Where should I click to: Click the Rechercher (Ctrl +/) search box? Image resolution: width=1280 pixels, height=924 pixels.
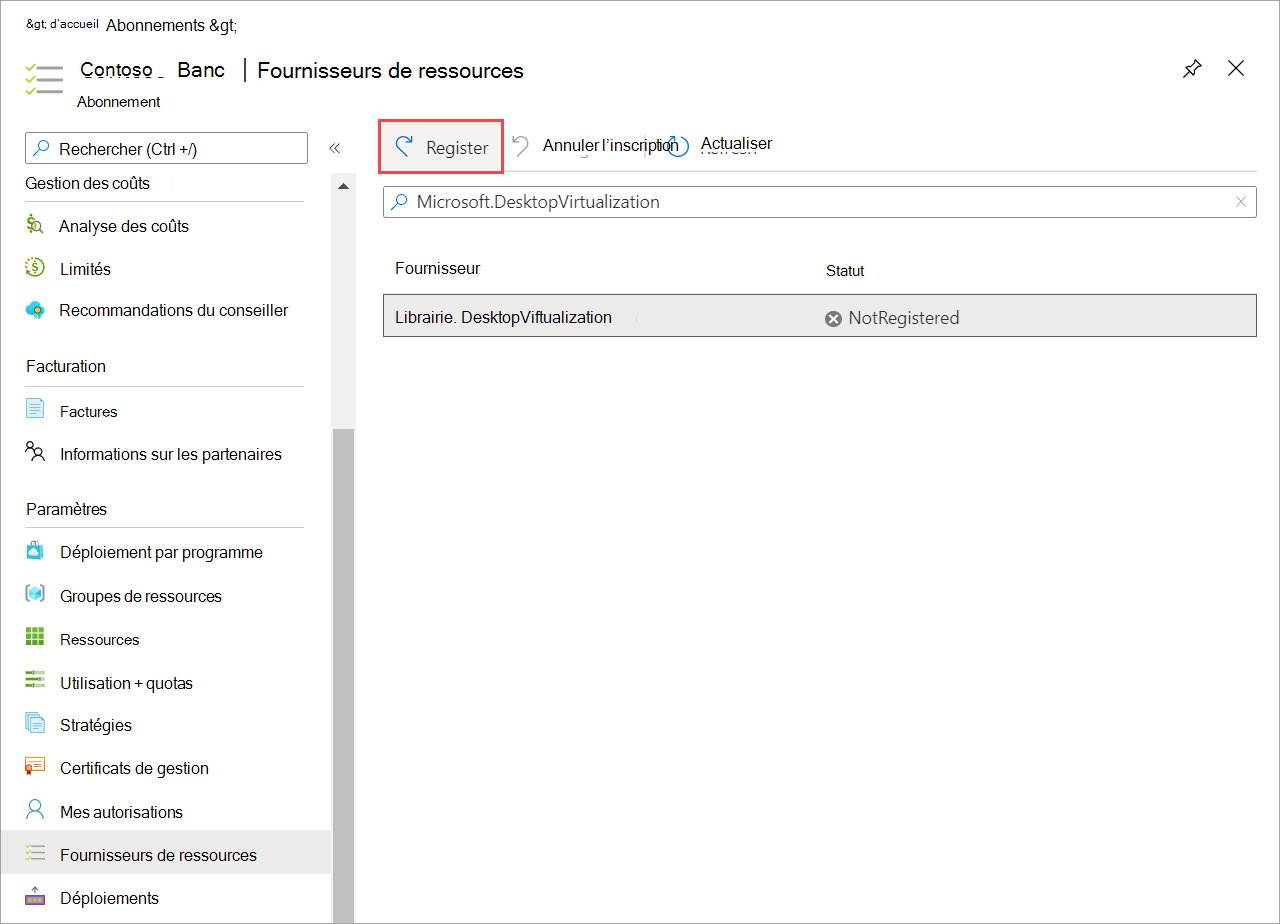166,148
